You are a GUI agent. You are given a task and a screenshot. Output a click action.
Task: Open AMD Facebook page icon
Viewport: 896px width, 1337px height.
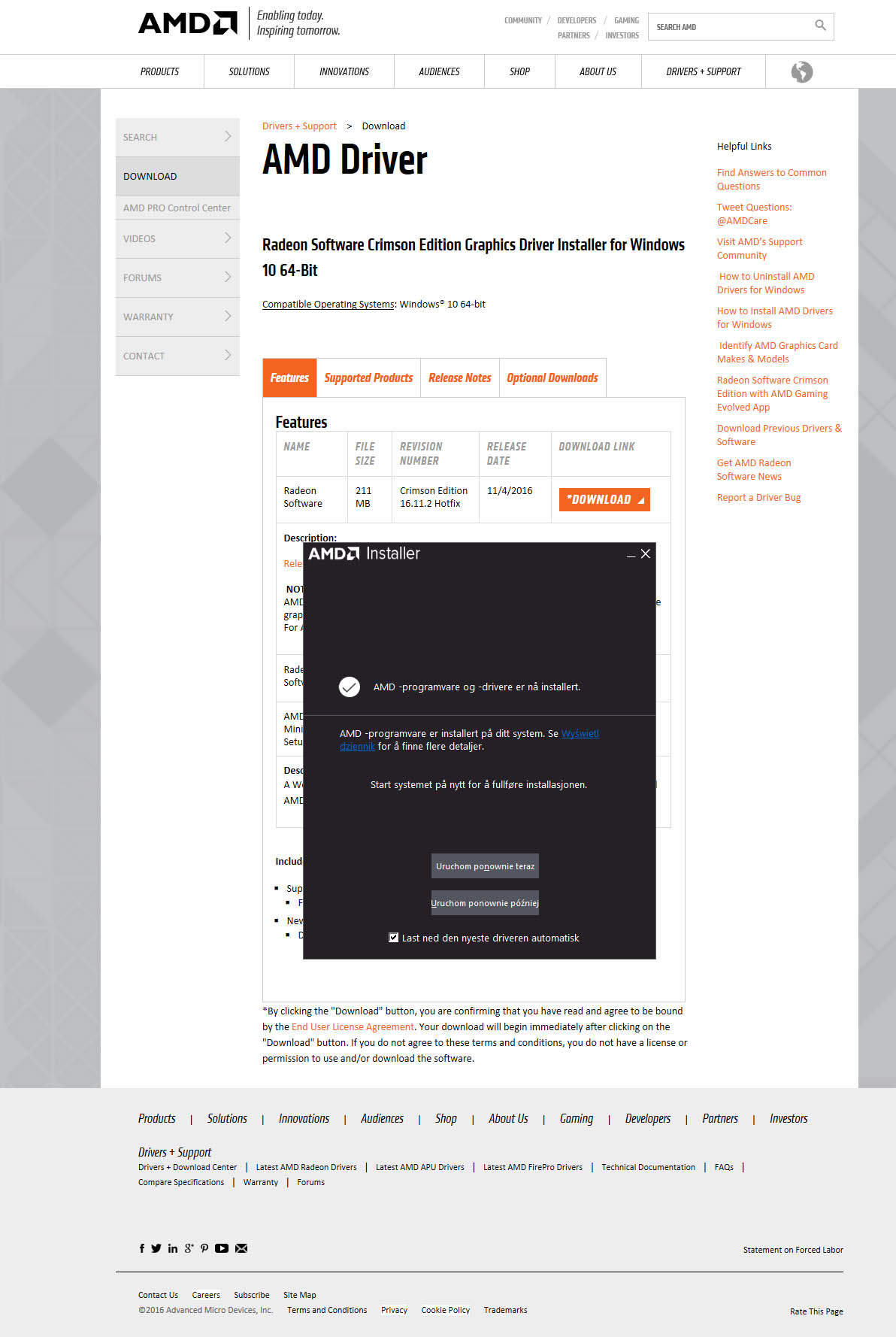pyautogui.click(x=142, y=1248)
